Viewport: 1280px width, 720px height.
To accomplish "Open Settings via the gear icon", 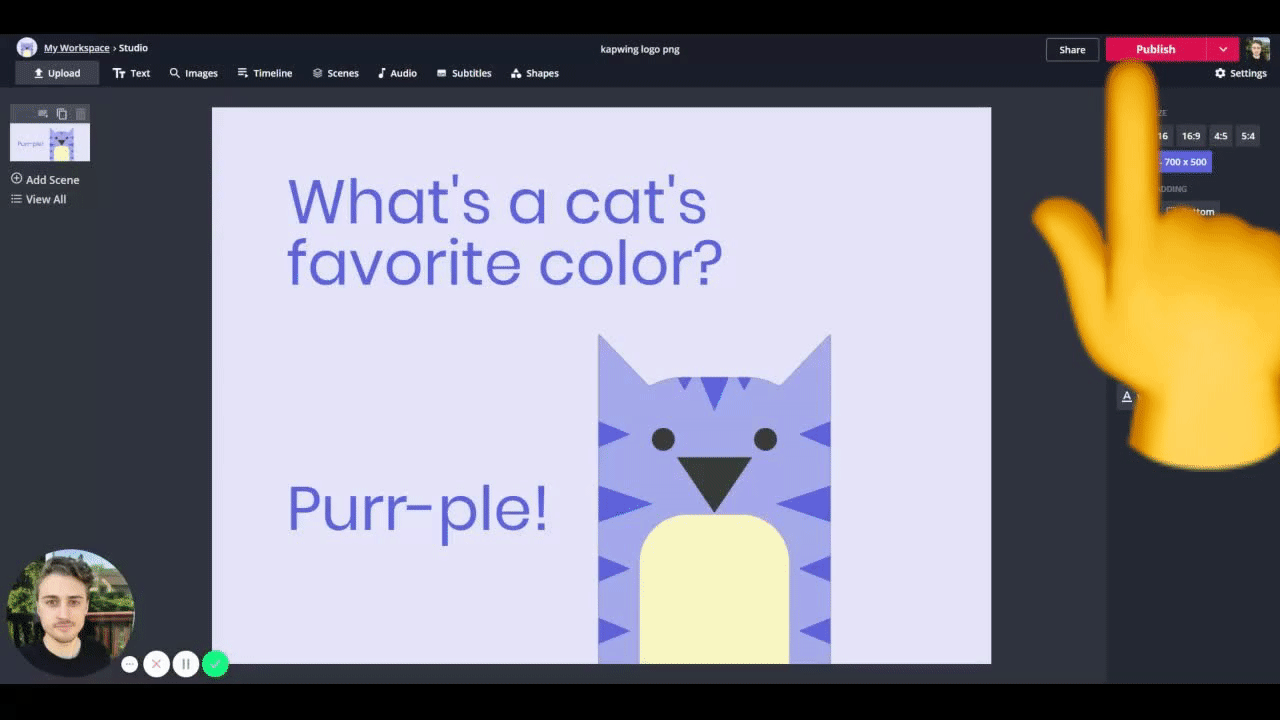I will tap(1241, 73).
